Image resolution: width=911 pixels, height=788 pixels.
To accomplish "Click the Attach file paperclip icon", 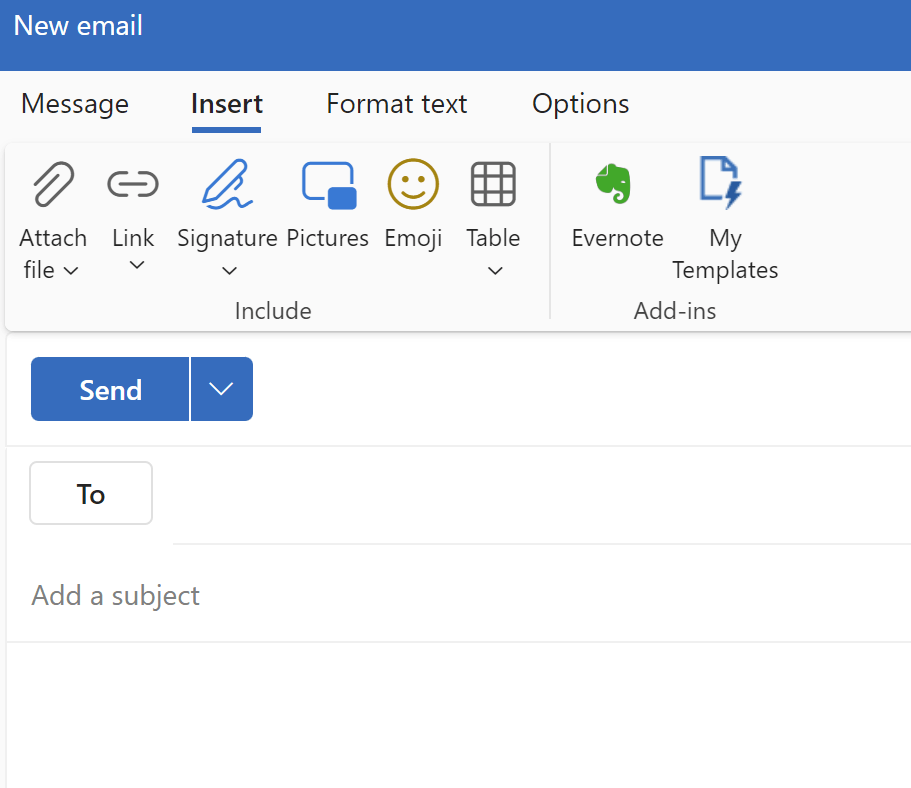I will [x=53, y=184].
